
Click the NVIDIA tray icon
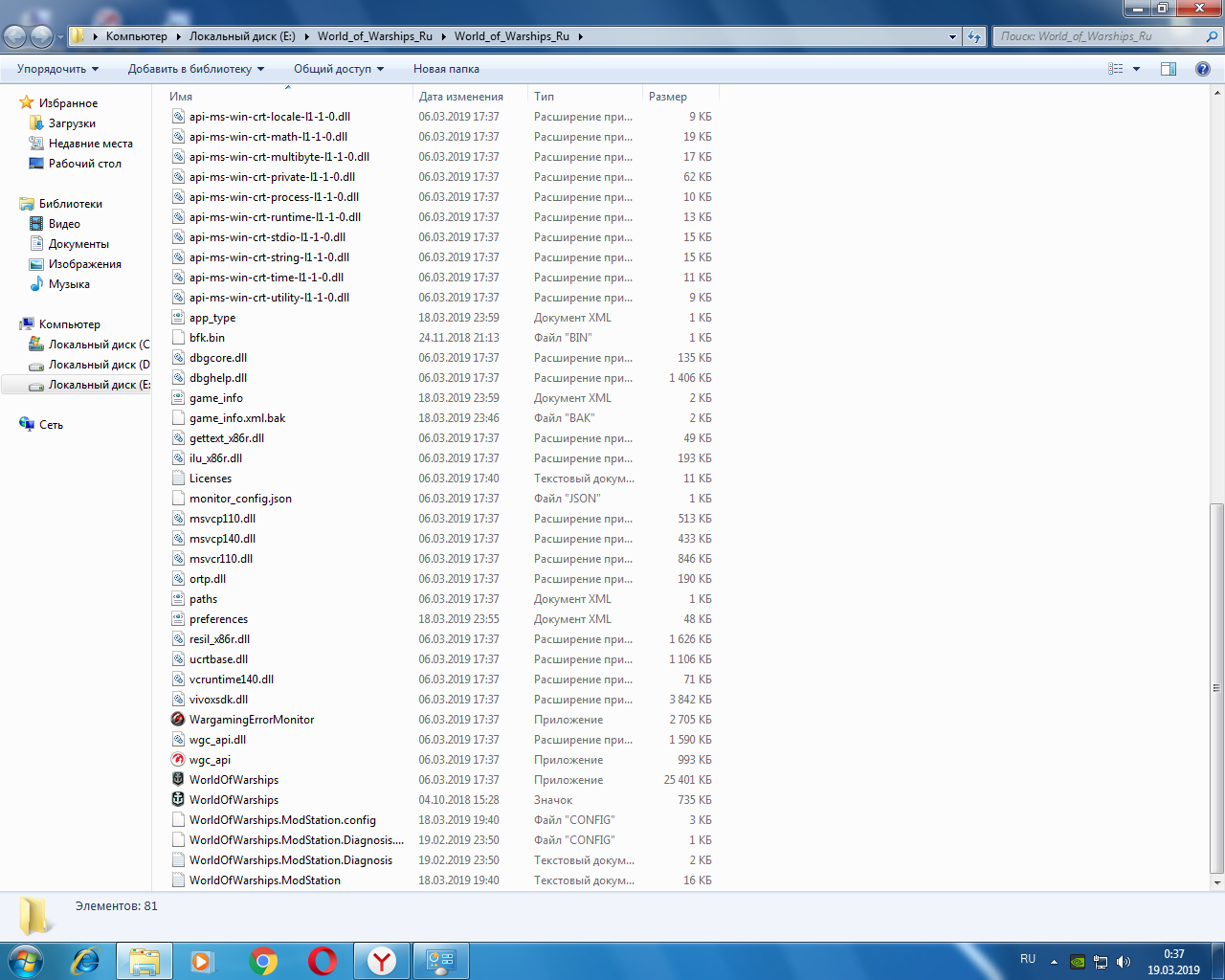(x=1078, y=962)
